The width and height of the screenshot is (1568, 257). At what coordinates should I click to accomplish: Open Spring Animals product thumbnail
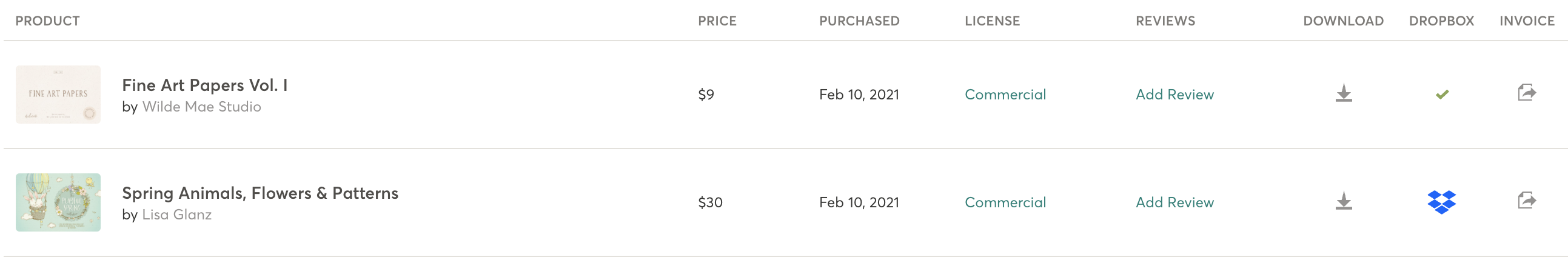pos(58,202)
